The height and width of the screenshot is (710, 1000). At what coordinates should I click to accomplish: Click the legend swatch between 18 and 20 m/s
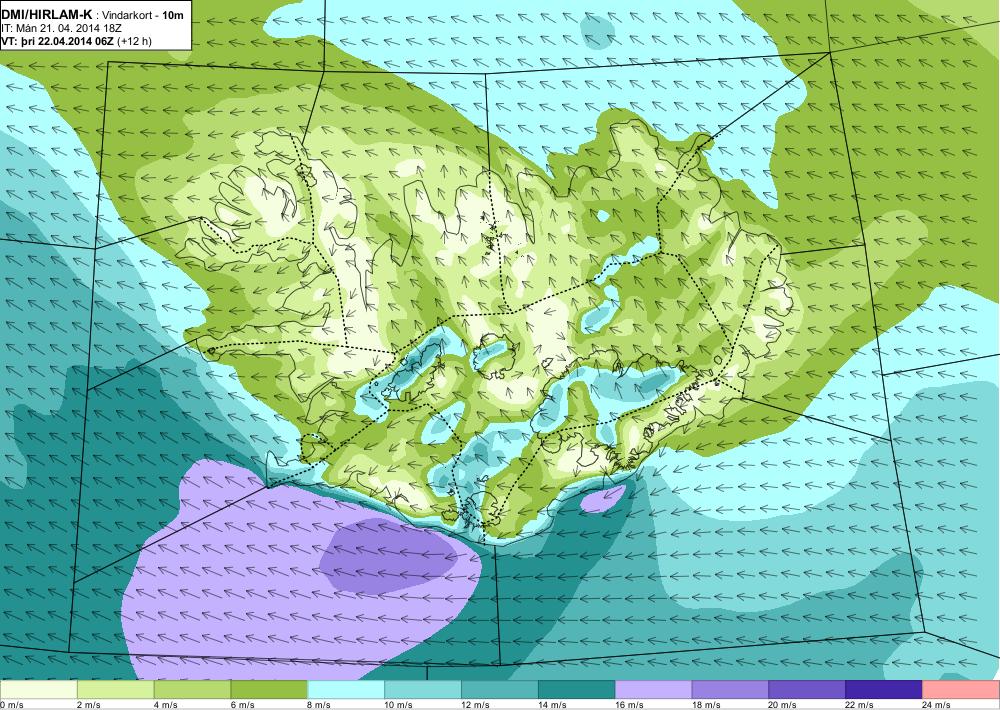tap(730, 690)
